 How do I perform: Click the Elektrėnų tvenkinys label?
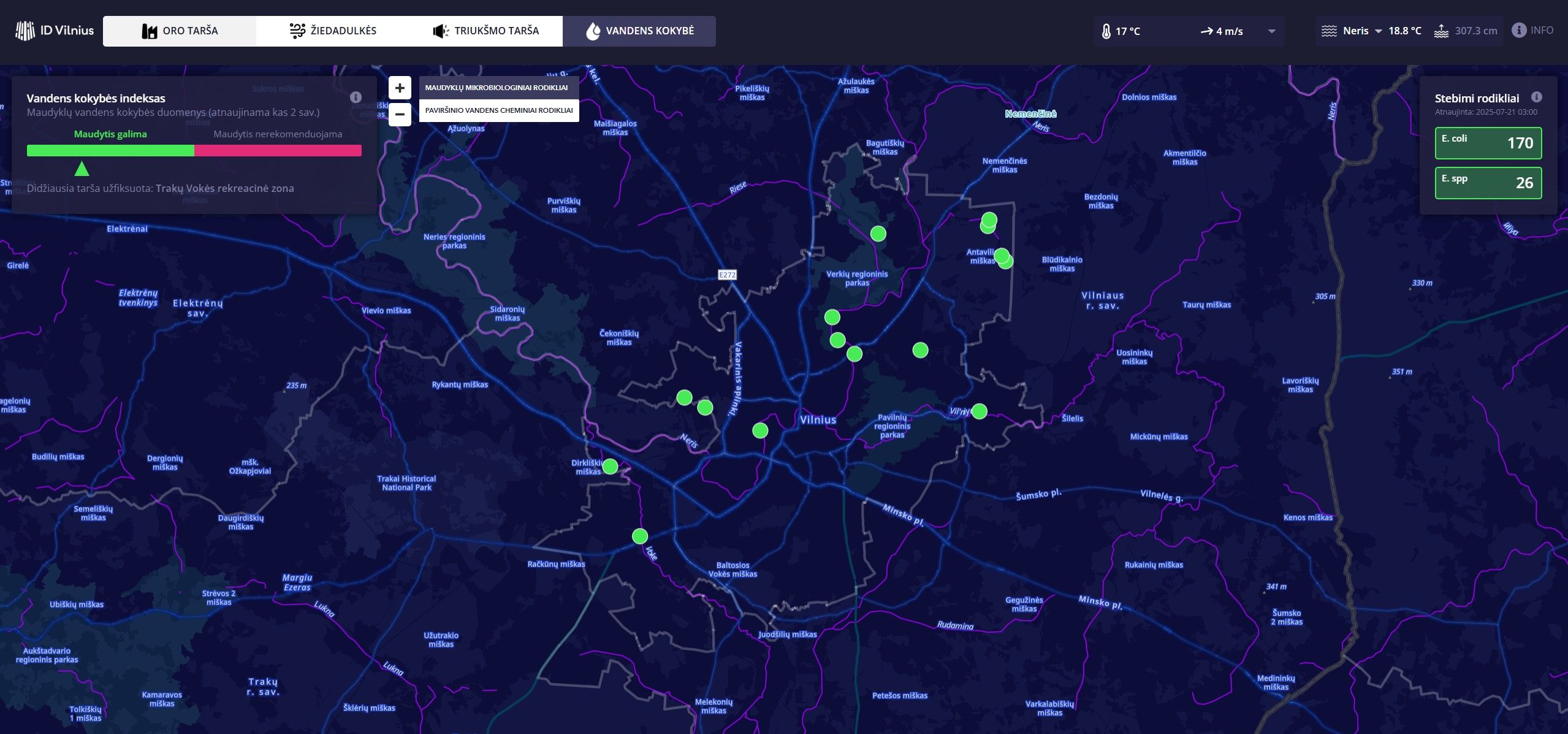[138, 298]
